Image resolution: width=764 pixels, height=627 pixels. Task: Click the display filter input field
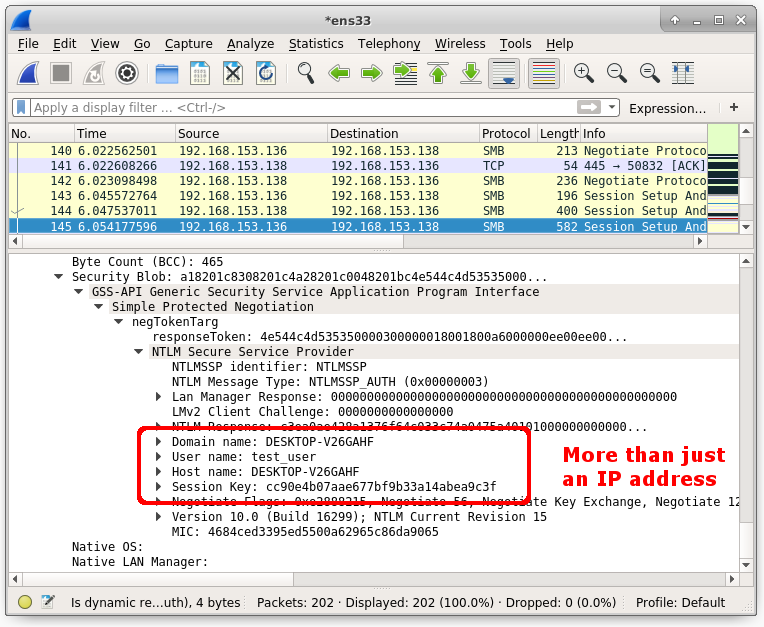tap(300, 108)
